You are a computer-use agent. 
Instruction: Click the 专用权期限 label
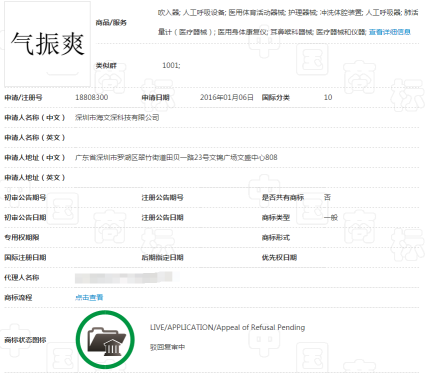point(22,238)
